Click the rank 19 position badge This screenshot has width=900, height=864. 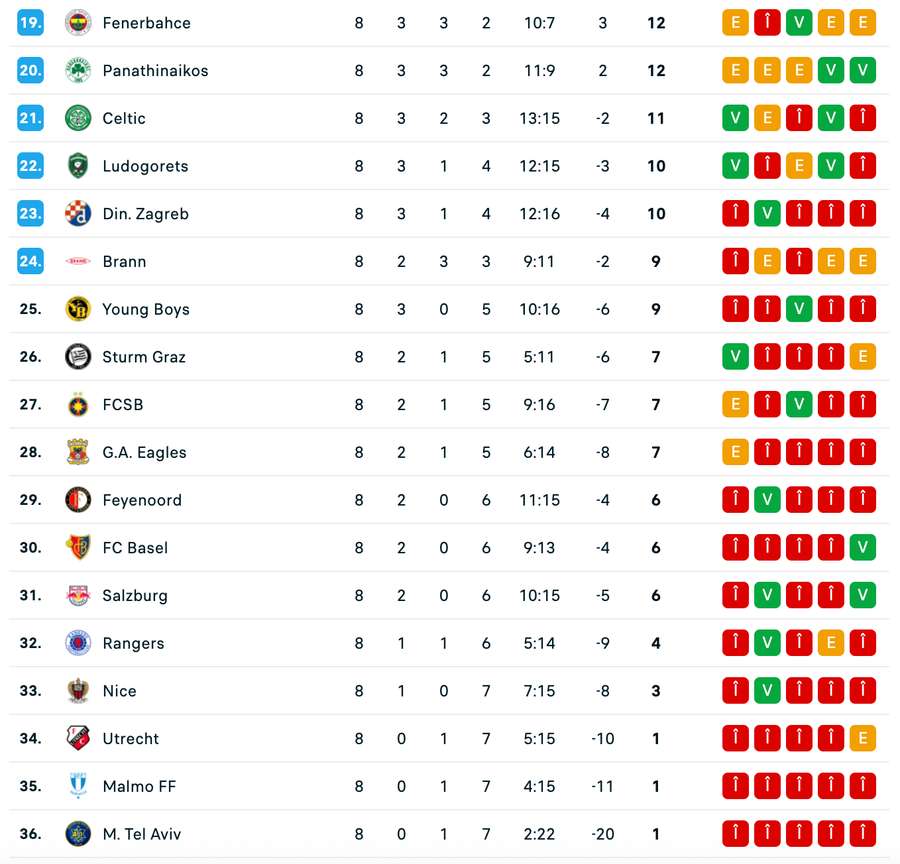point(28,22)
